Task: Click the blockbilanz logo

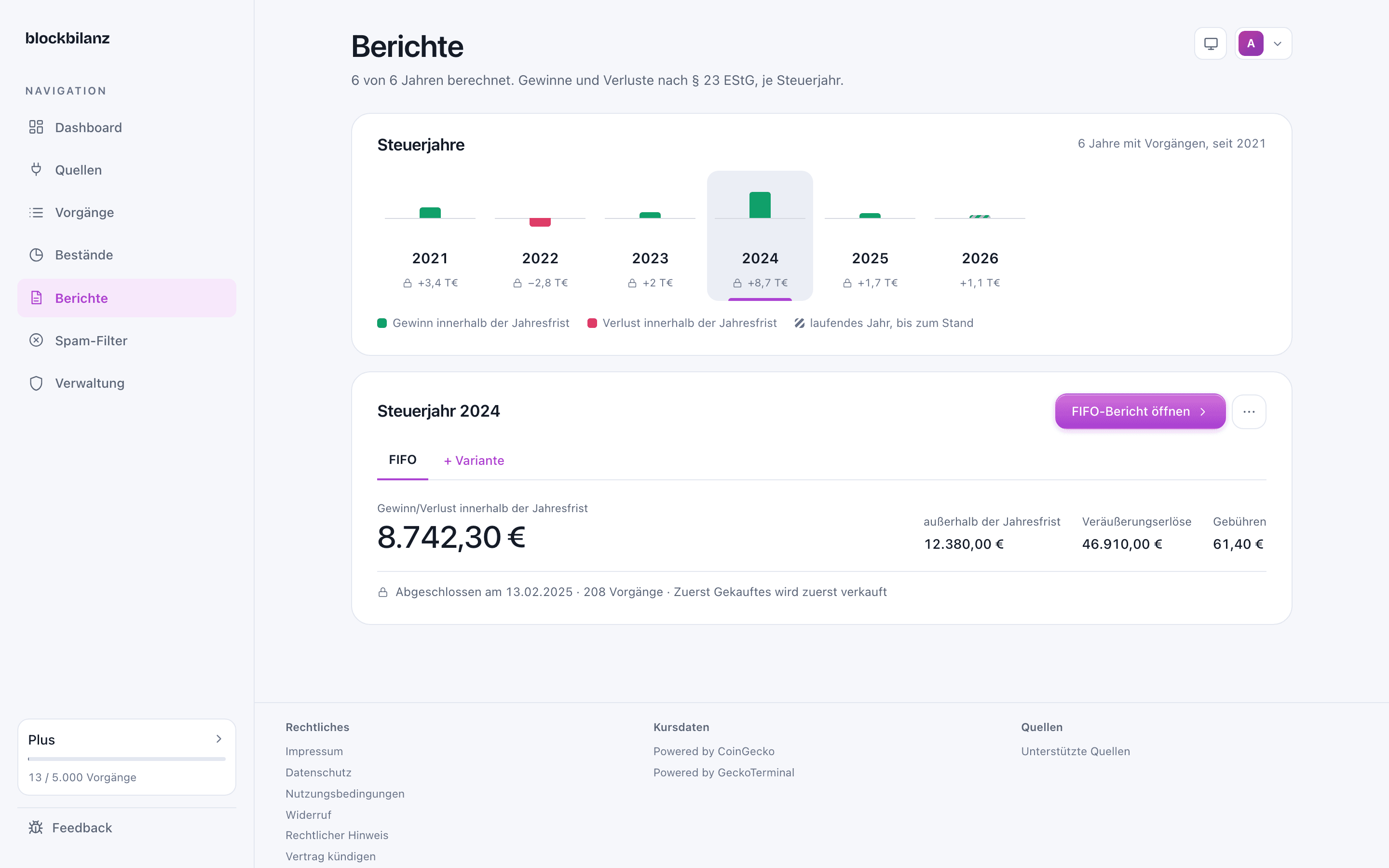Action: pyautogui.click(x=67, y=38)
